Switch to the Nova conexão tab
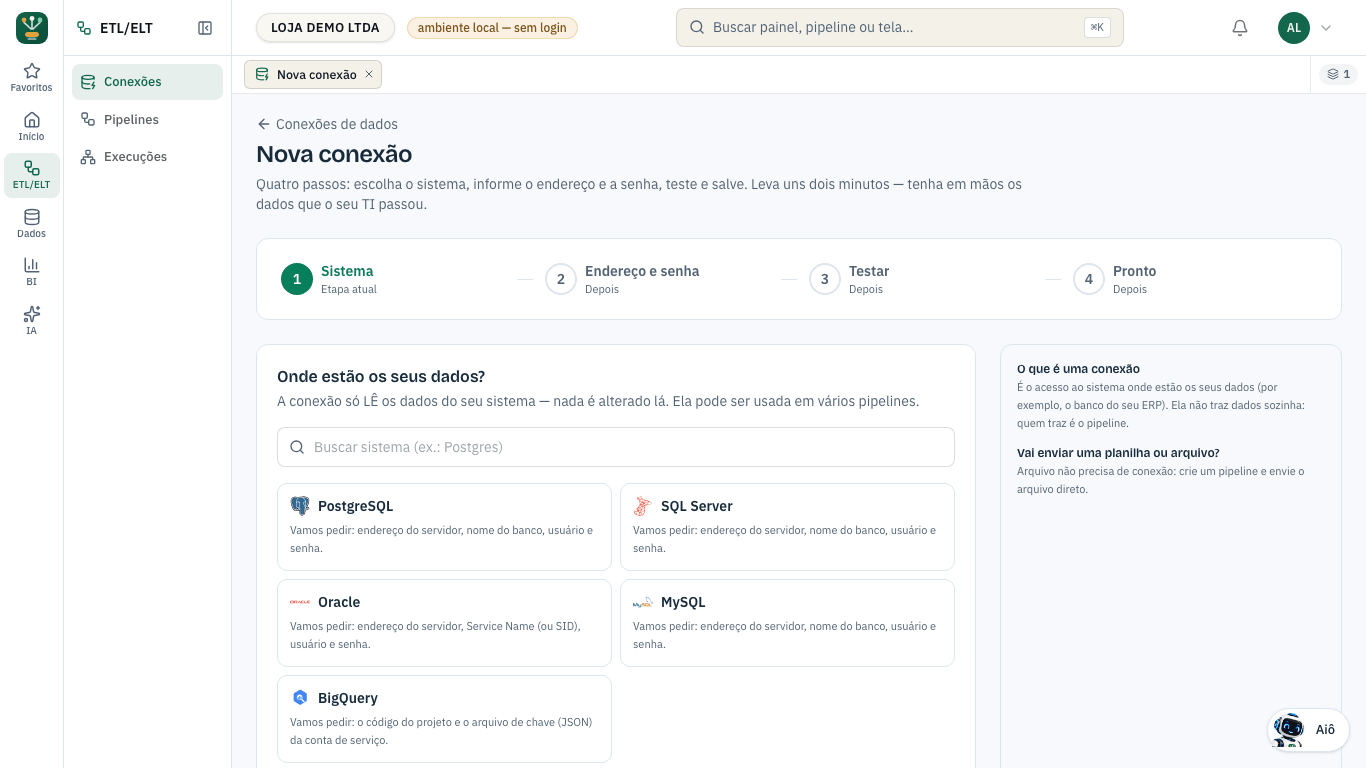 pyautogui.click(x=313, y=74)
